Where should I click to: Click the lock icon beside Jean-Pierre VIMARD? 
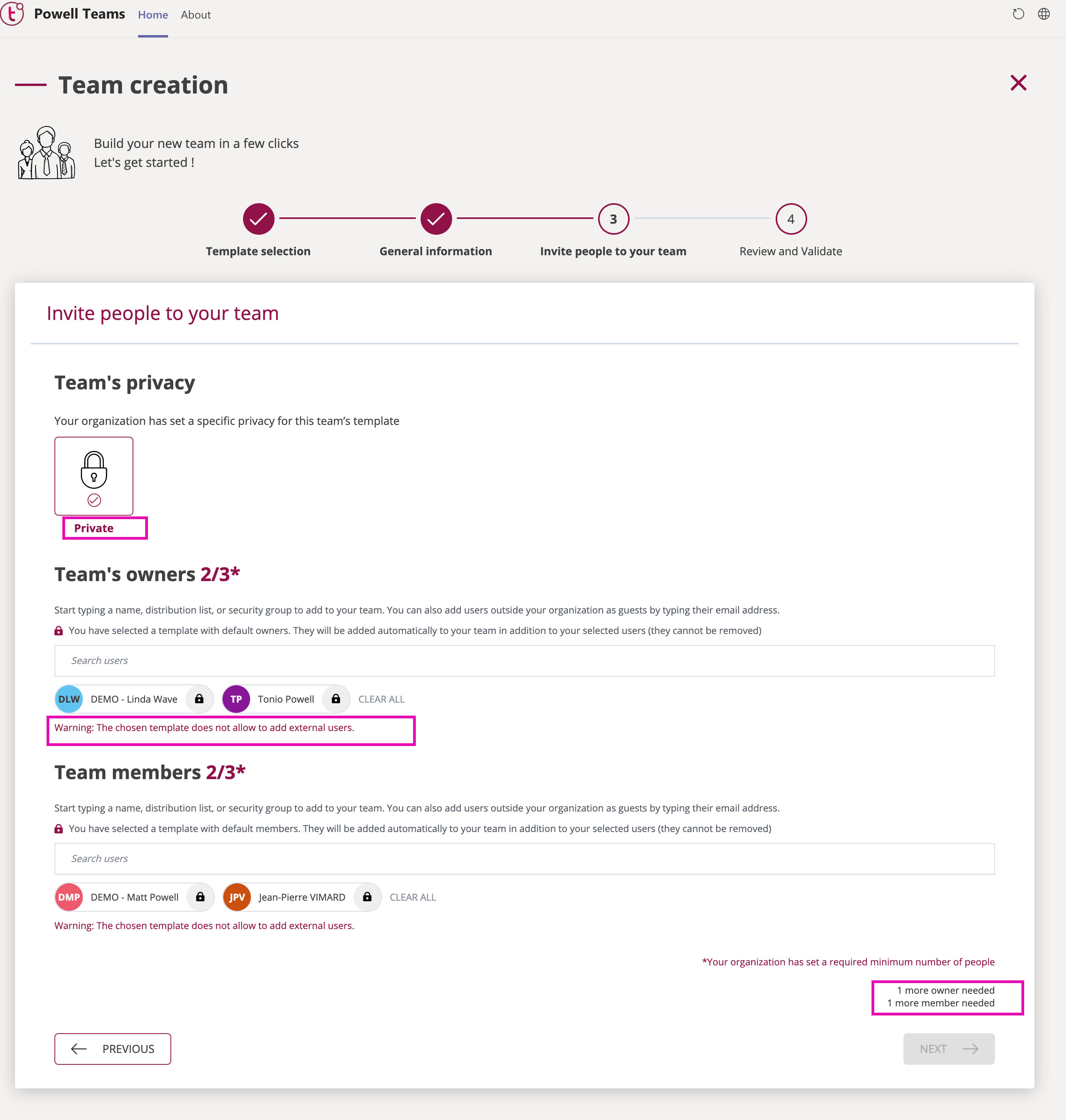coord(367,897)
